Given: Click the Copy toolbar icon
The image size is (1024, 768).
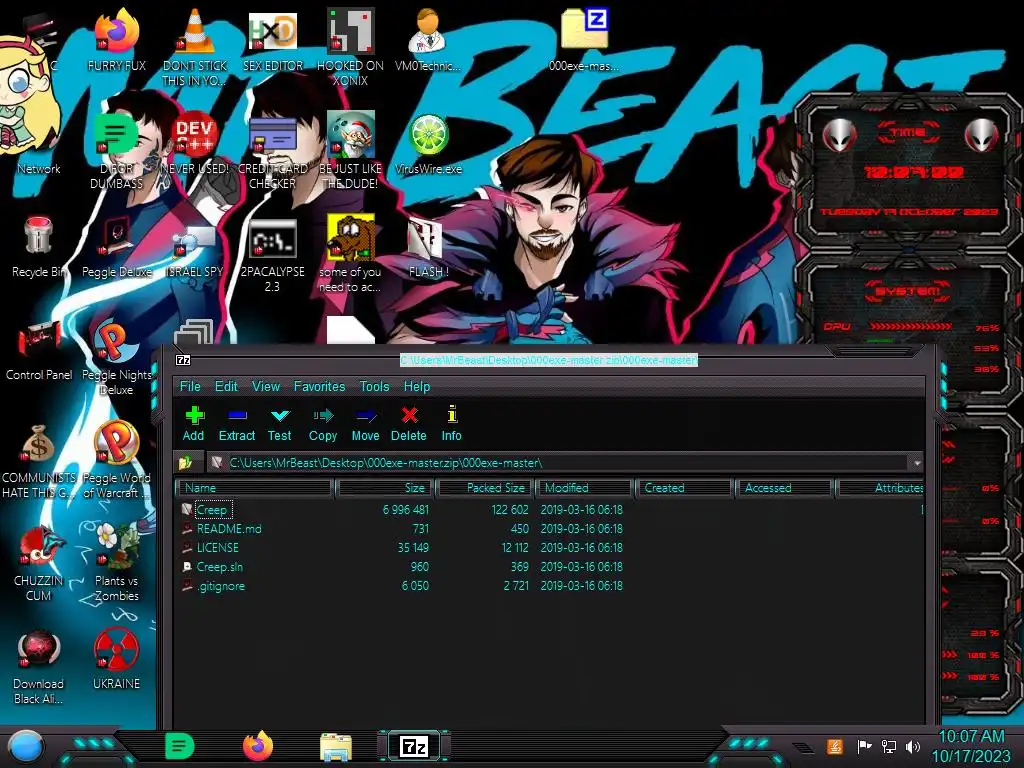Looking at the screenshot, I should coord(323,424).
